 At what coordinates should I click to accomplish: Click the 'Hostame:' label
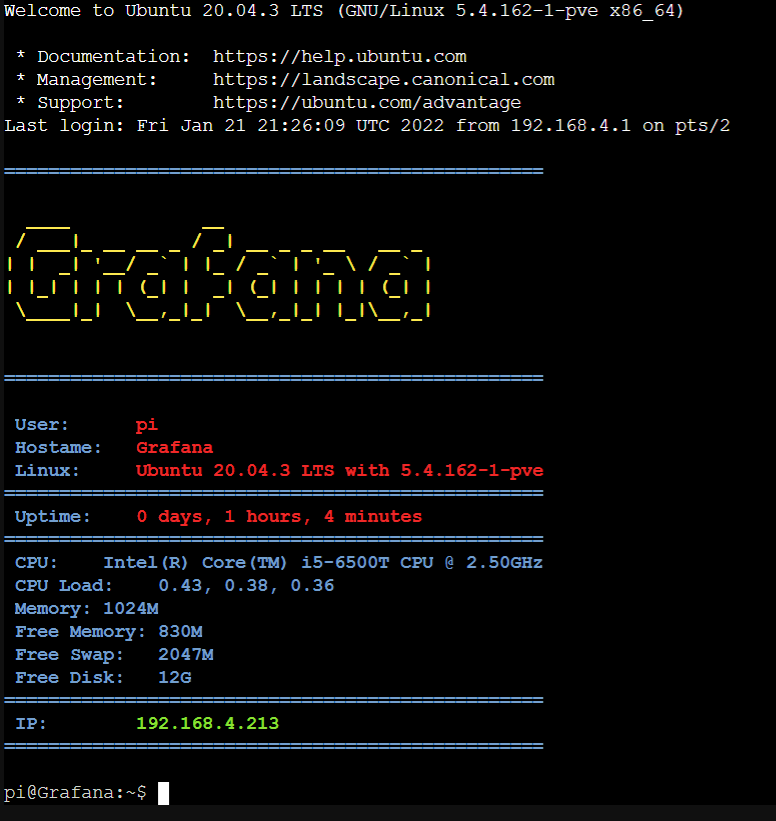(x=58, y=448)
